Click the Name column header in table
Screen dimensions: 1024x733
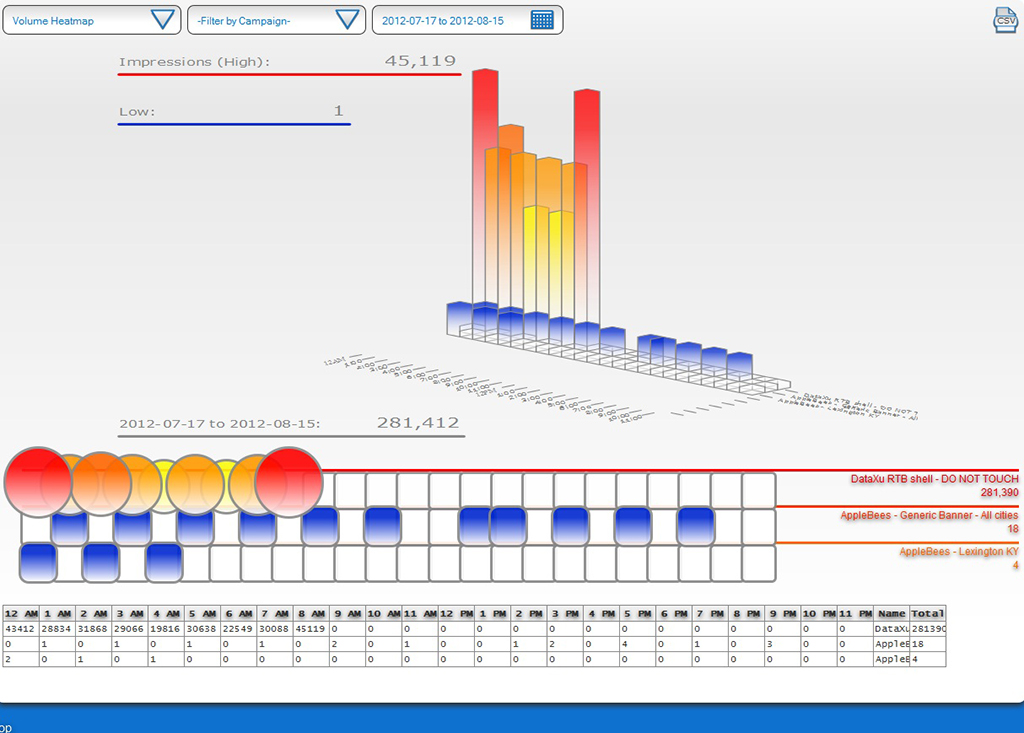coord(891,613)
